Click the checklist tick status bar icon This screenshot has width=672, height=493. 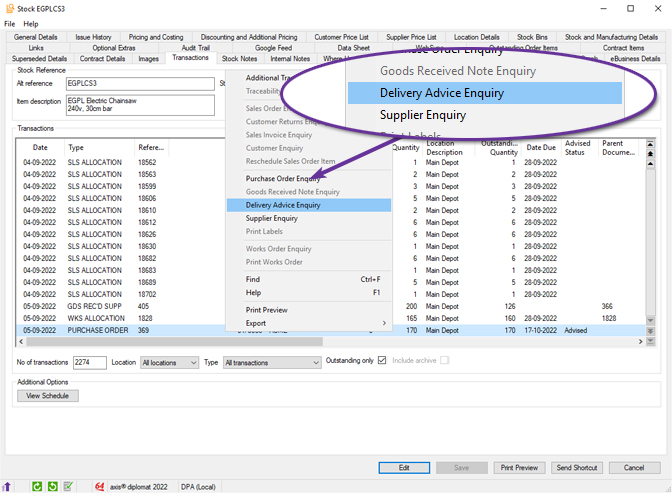click(68, 487)
